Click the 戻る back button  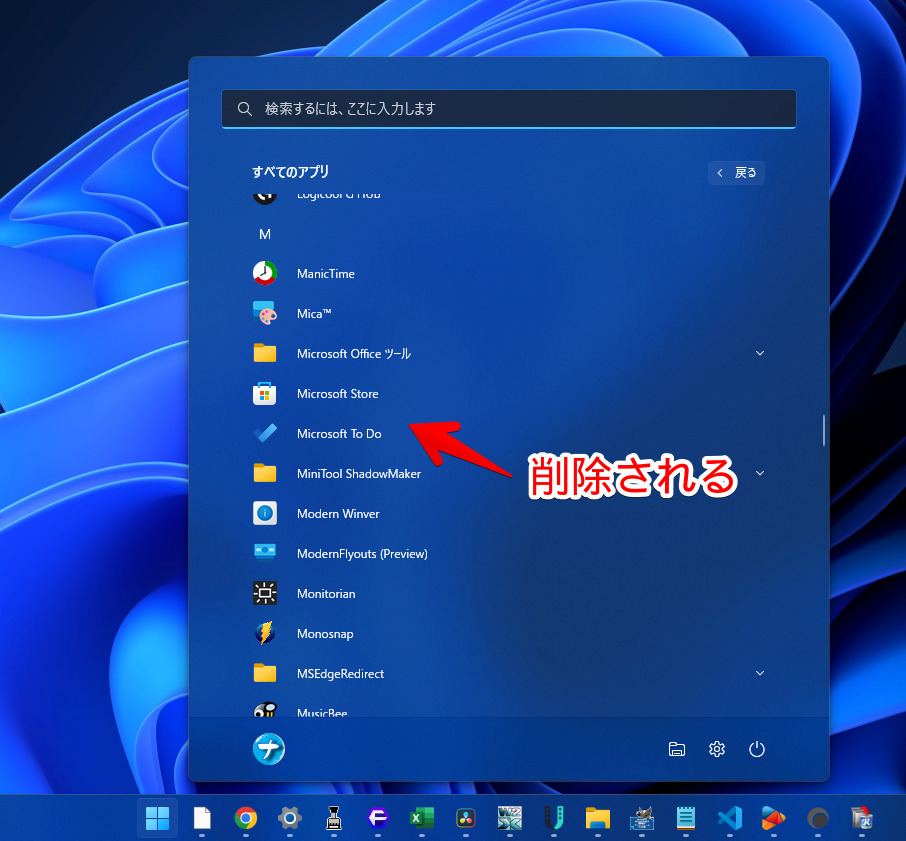(736, 173)
